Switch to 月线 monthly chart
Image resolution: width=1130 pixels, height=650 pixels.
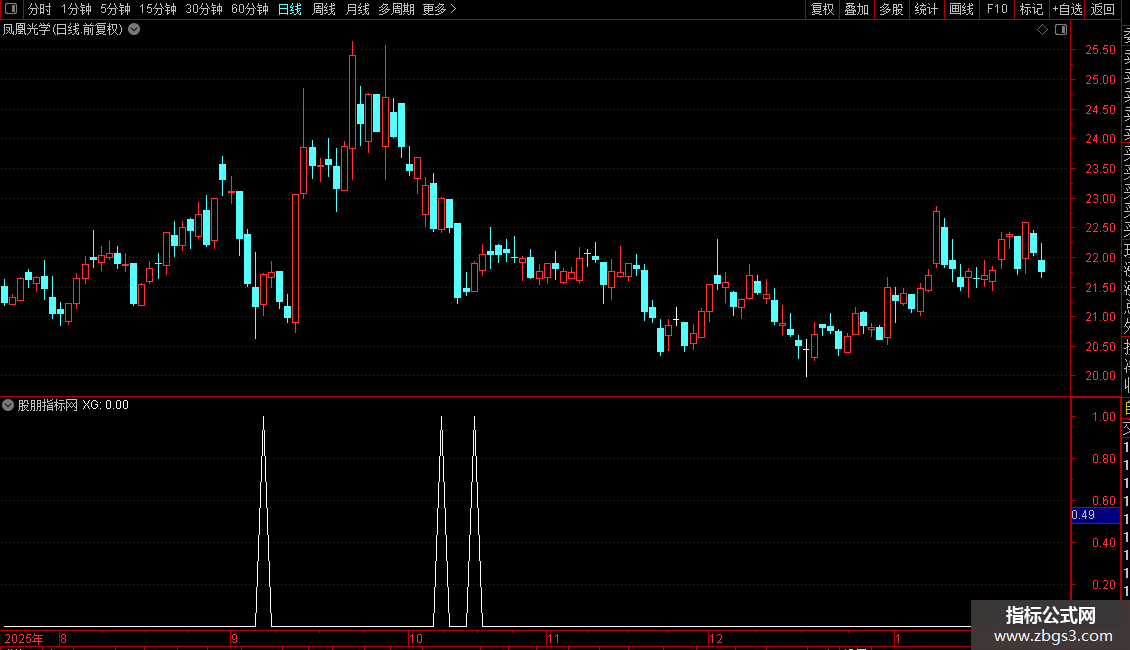[357, 9]
